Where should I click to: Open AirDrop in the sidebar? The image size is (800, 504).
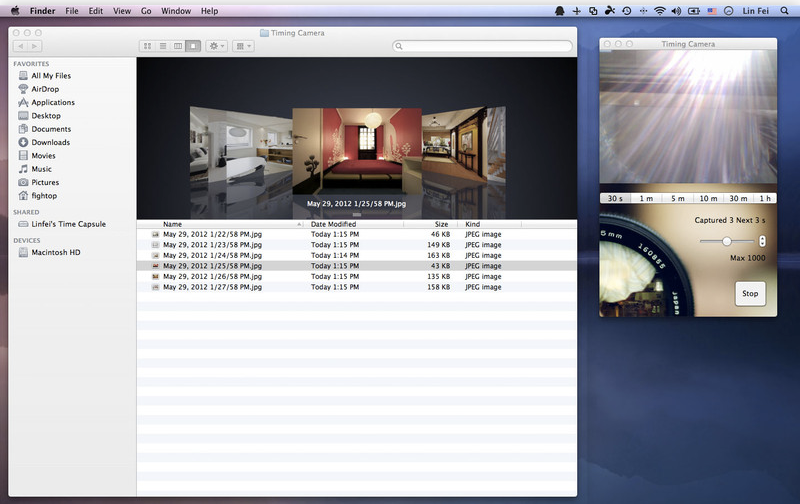pos(52,89)
